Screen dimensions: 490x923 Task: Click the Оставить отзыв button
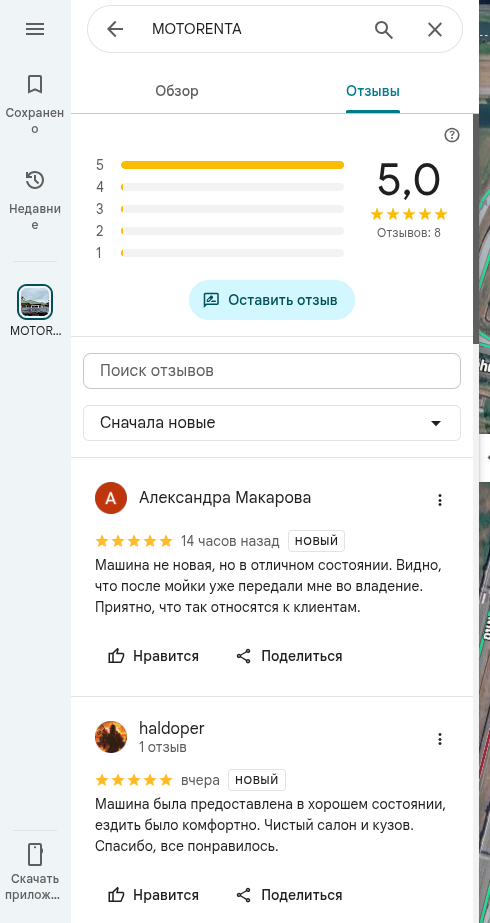(272, 300)
